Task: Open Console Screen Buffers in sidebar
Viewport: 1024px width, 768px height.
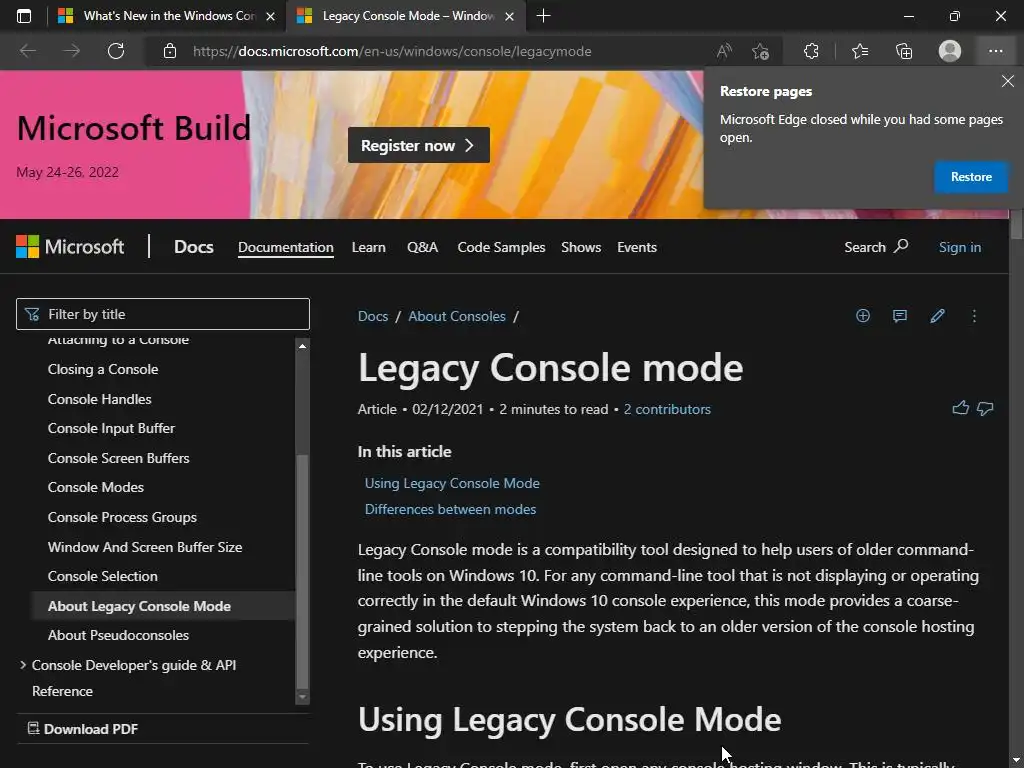Action: [118, 458]
